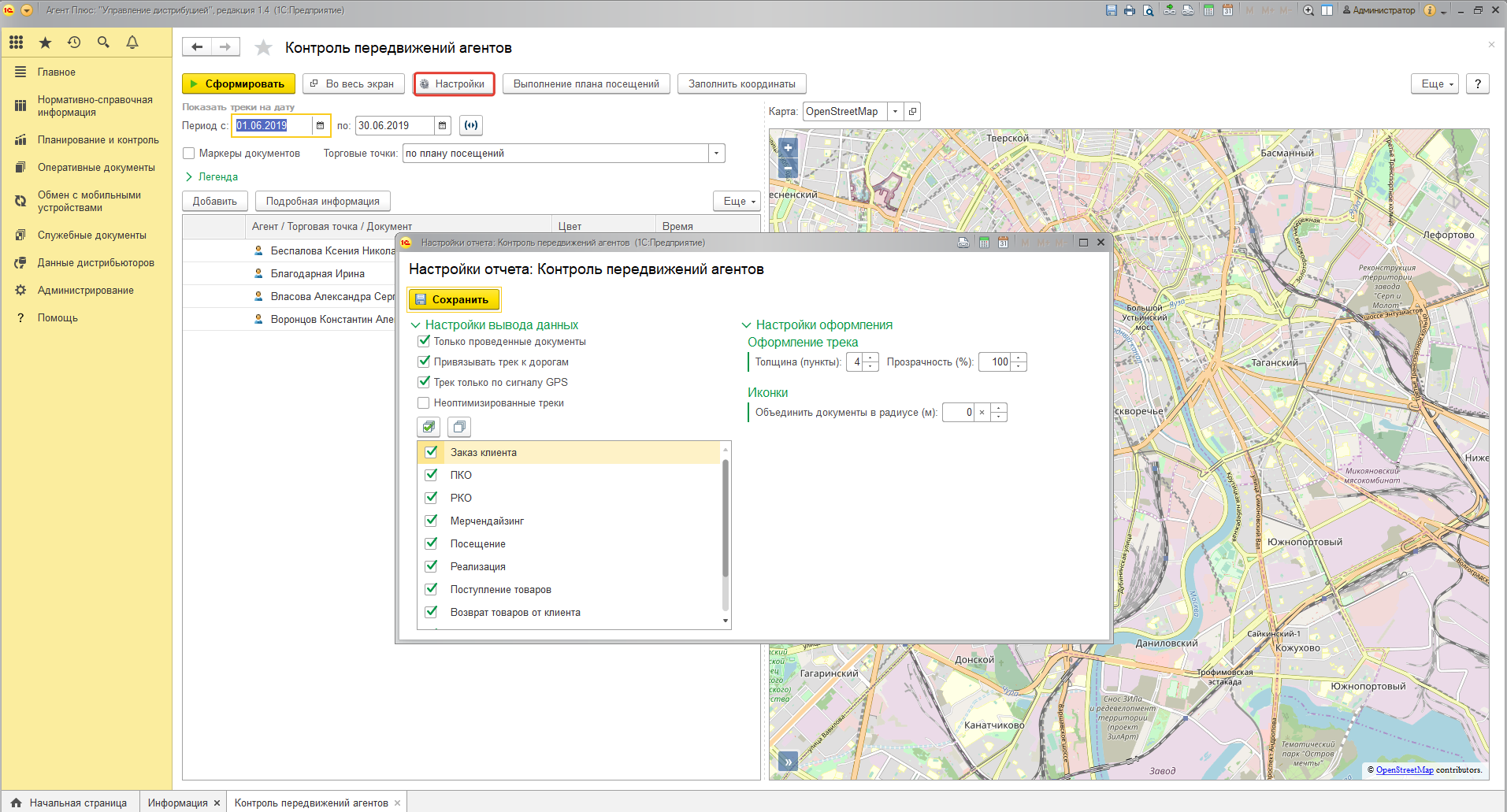Increase track Толщина with the up stepper
The image size is (1507, 812).
[870, 358]
